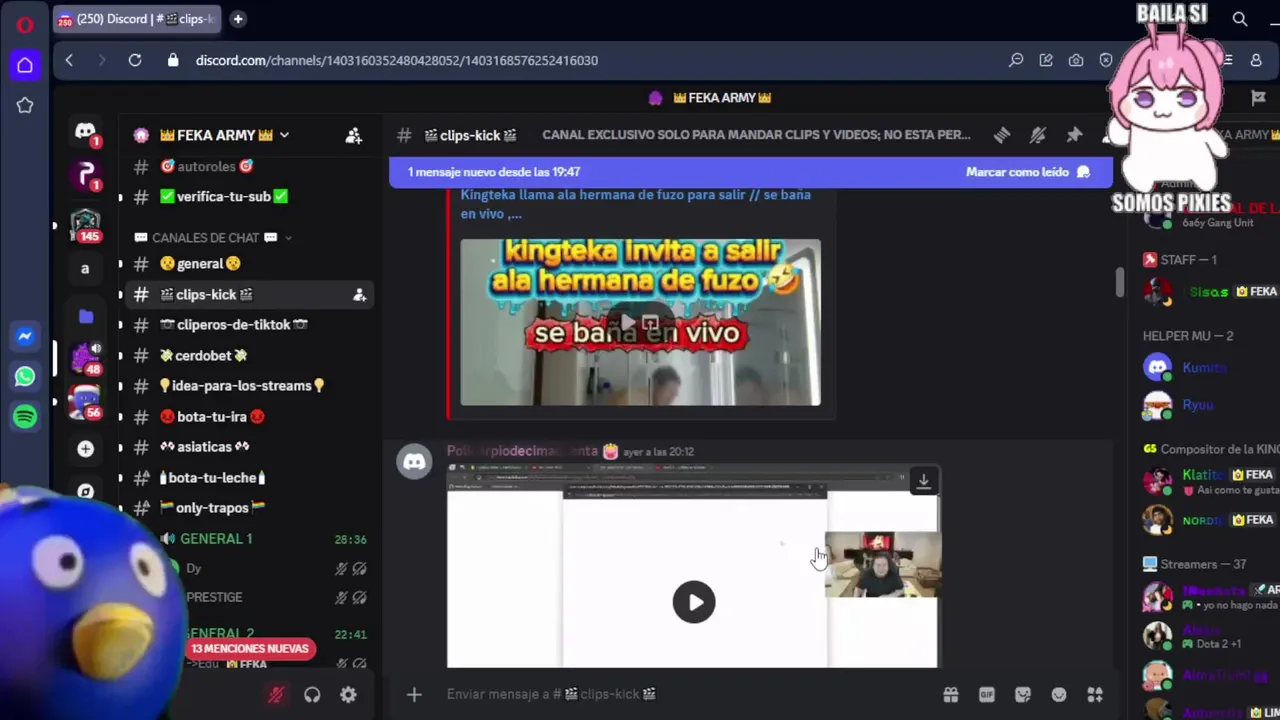Image resolution: width=1280 pixels, height=720 pixels.
Task: Open the GIF picker
Action: pyautogui.click(x=987, y=694)
